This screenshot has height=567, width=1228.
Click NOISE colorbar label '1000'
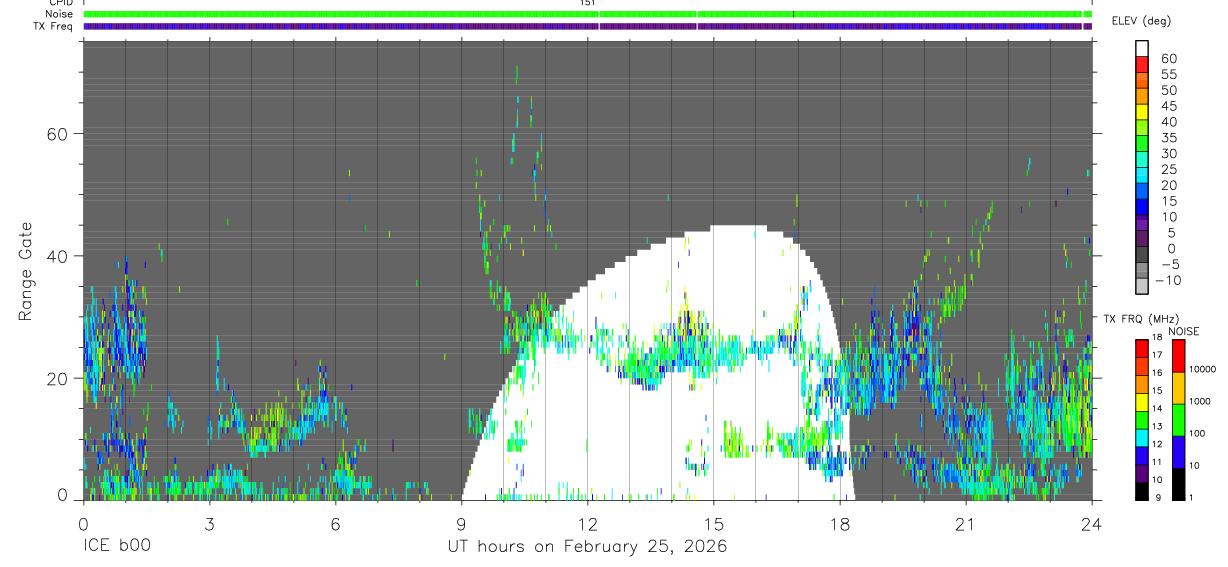click(x=1200, y=401)
